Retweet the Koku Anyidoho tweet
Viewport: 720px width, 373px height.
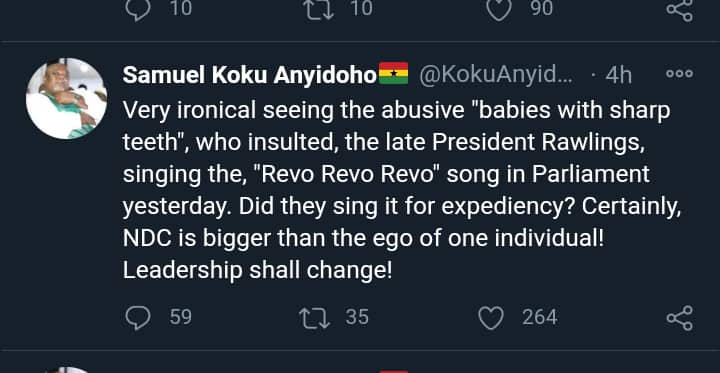(x=315, y=318)
